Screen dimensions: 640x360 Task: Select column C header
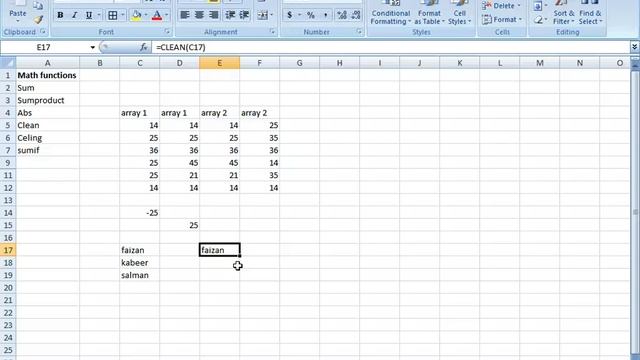[x=140, y=63]
